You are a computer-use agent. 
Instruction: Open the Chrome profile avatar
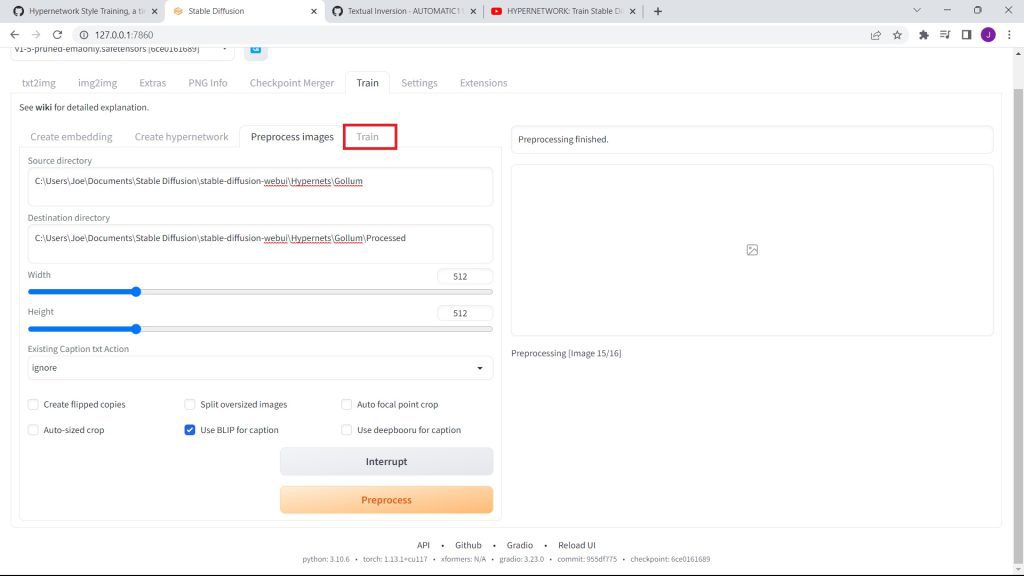coord(987,34)
